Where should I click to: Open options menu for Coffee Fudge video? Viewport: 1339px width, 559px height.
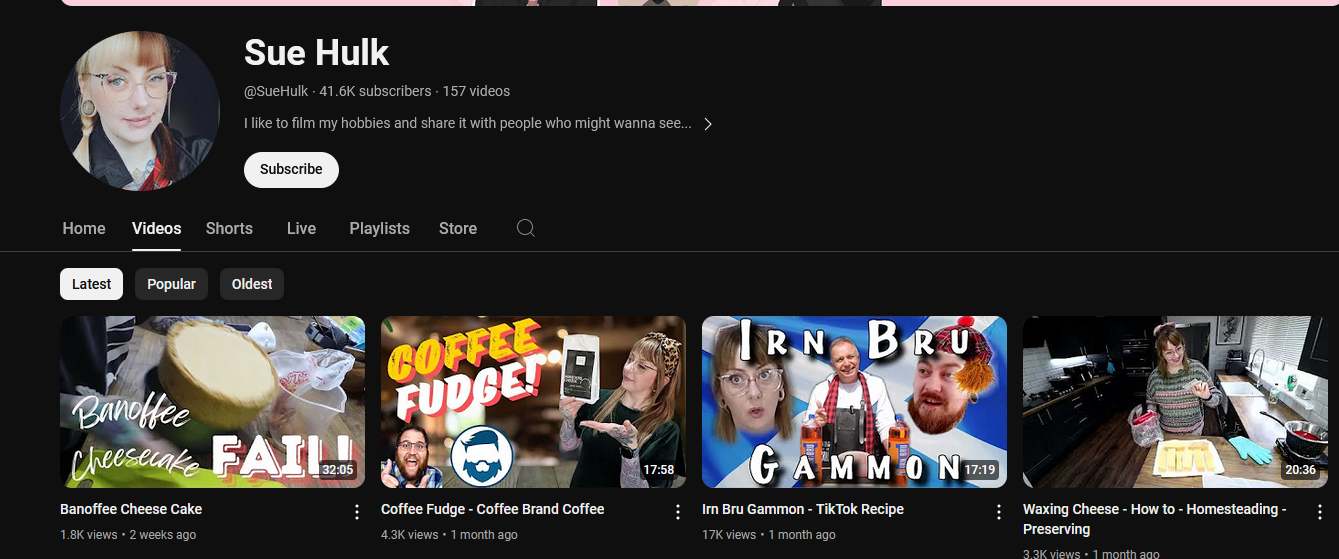coord(678,512)
